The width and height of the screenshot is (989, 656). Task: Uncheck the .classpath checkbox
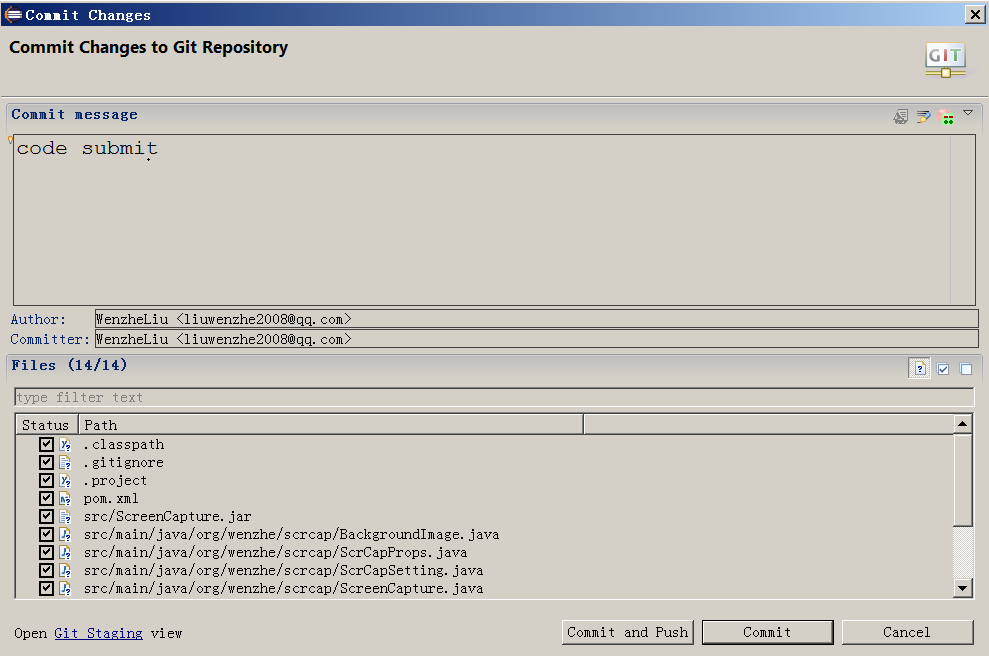(46, 444)
